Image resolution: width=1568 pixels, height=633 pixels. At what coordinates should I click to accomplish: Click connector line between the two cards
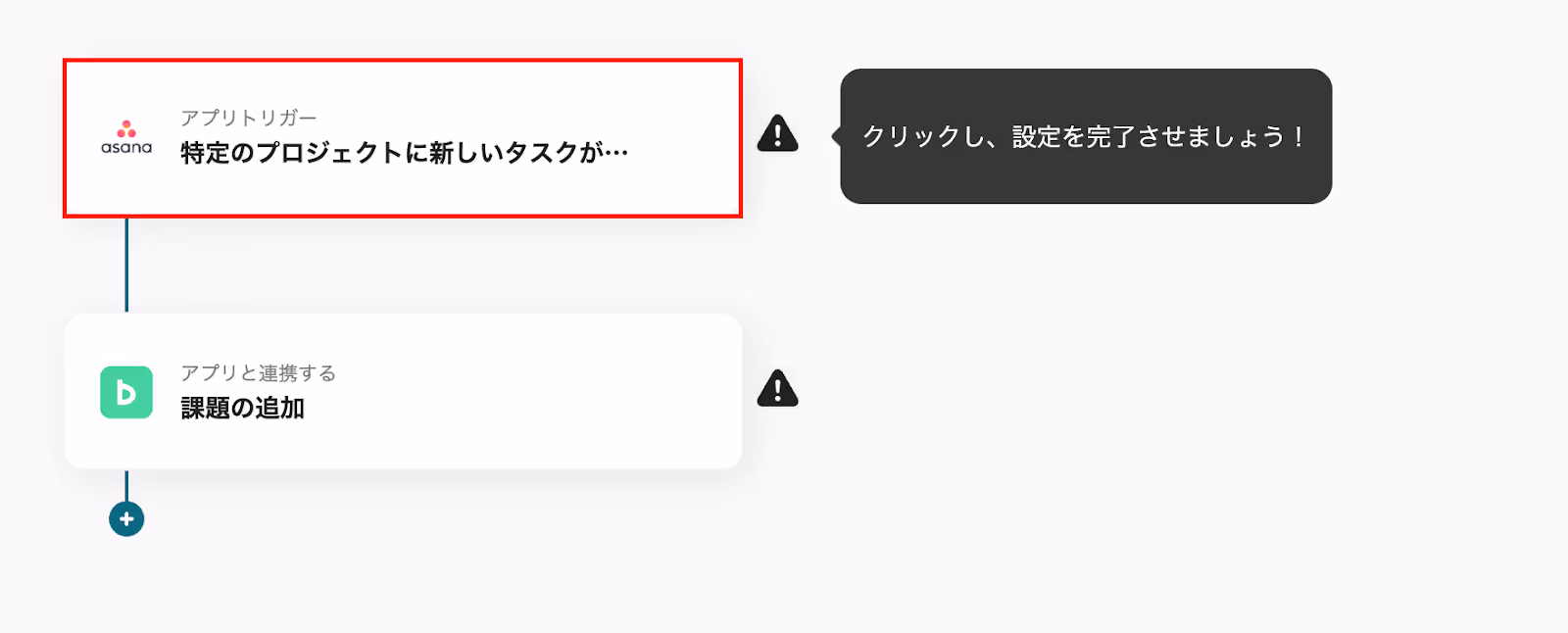point(126,266)
